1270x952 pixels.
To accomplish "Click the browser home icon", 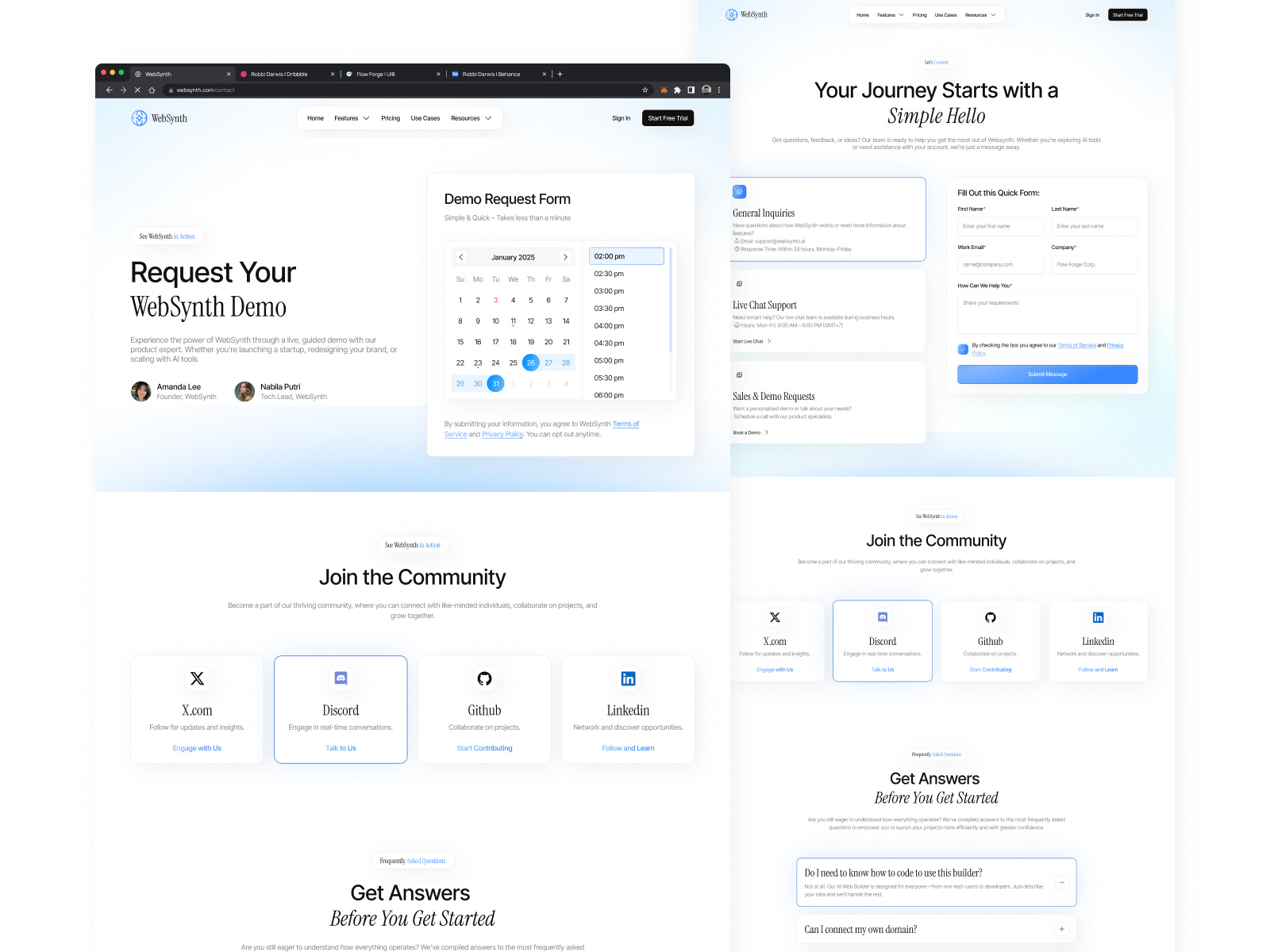I will coord(152,90).
